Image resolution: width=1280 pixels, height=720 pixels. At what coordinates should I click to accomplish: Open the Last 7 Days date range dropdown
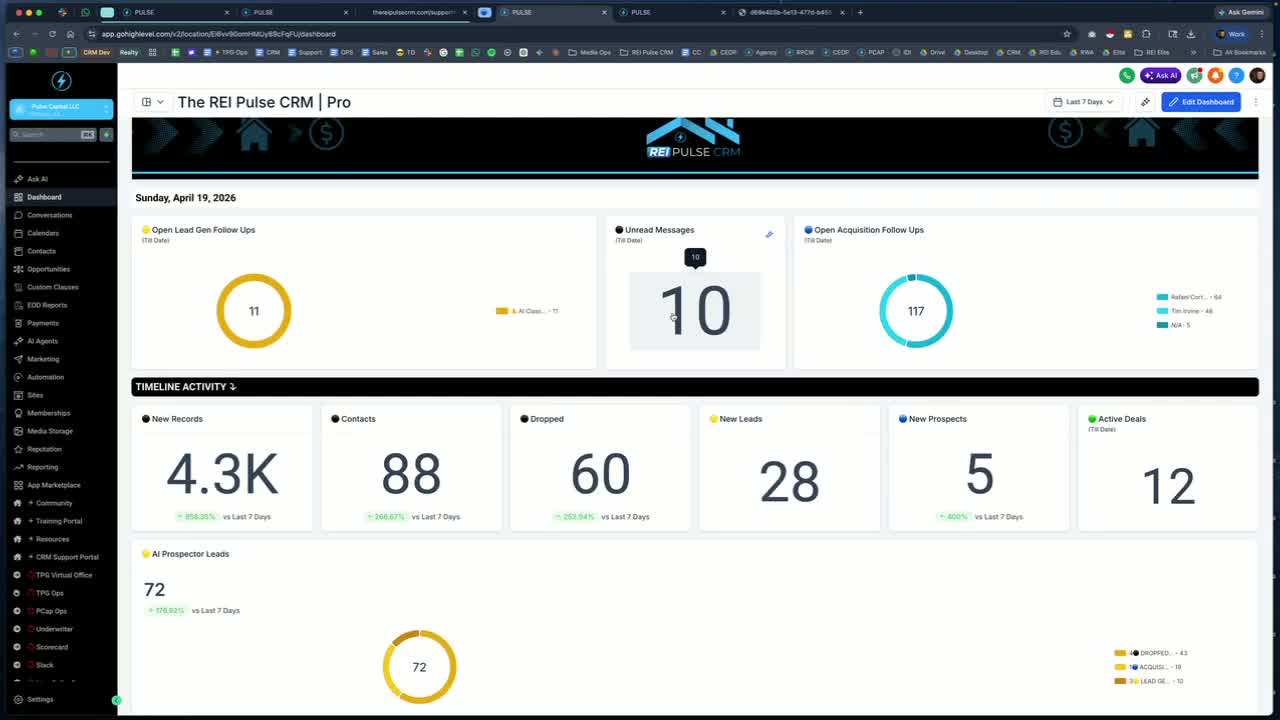[x=1083, y=102]
